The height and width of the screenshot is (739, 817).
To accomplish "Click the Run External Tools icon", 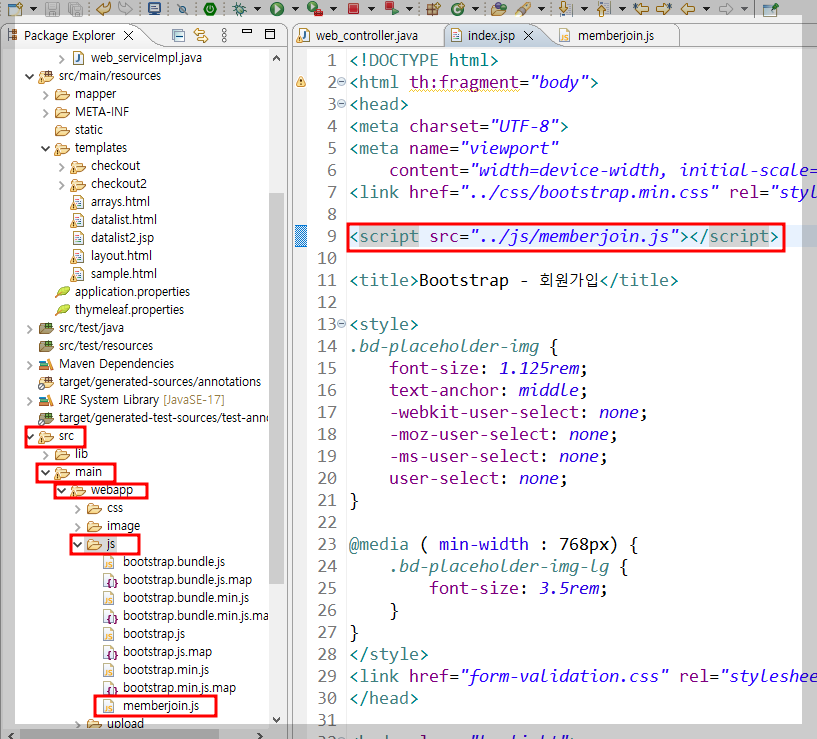I will 315,8.
